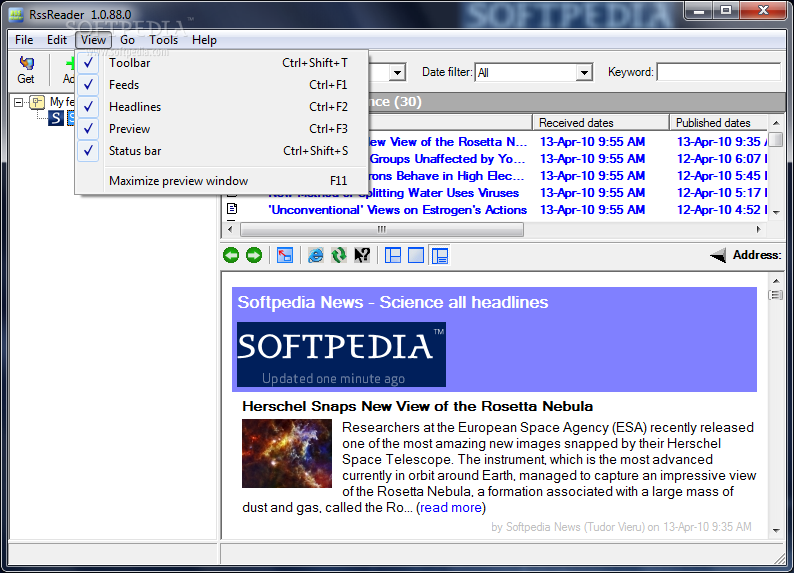
Task: Click published date '12-Apr-10 4:52'
Action: (722, 210)
